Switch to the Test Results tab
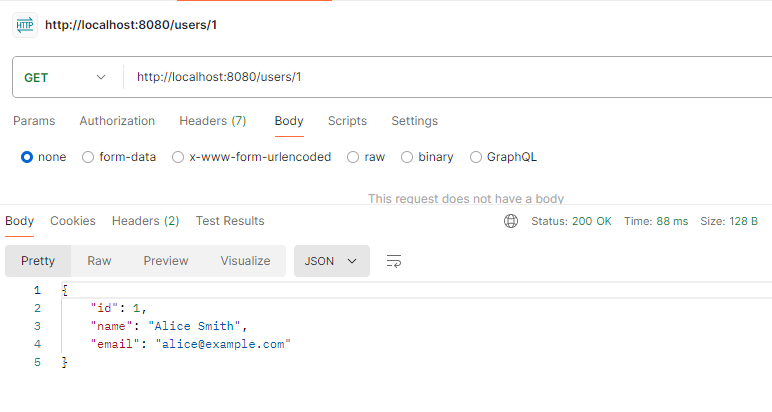Image resolution: width=772 pixels, height=412 pixels. (x=230, y=221)
